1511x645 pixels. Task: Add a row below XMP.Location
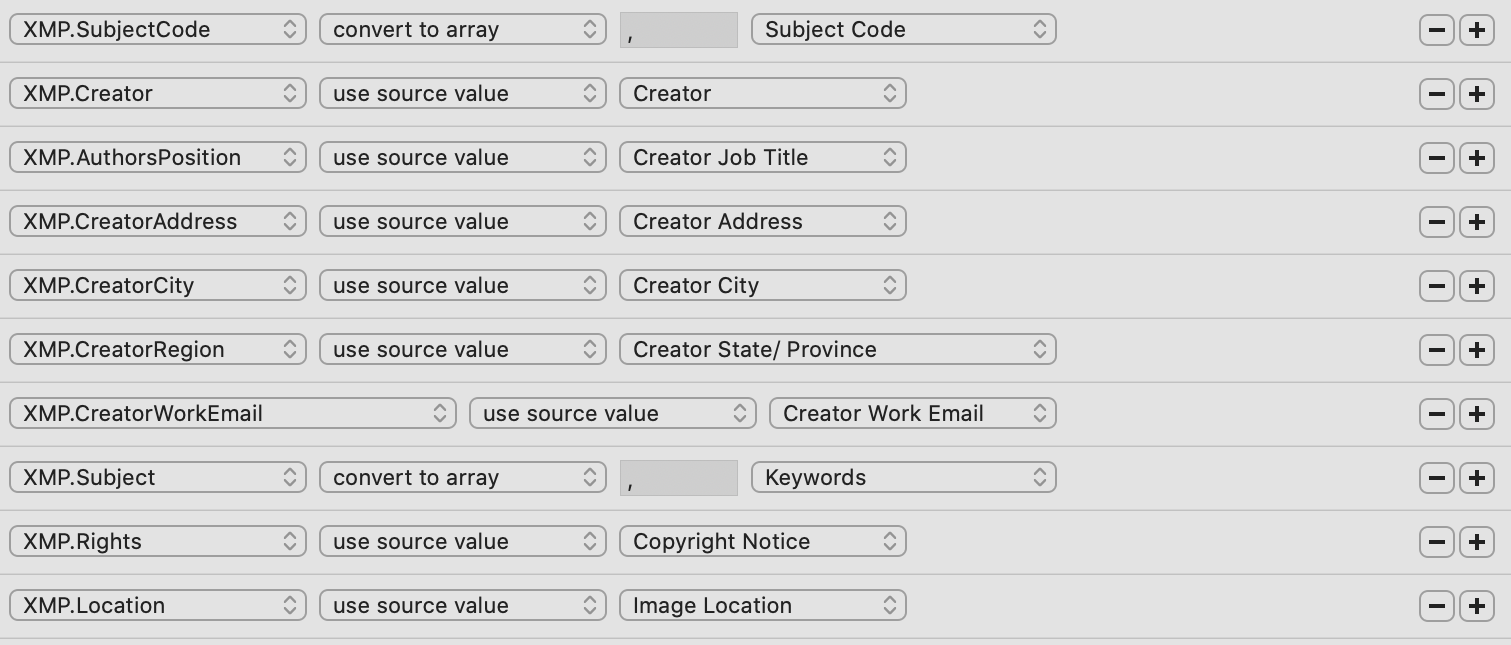[1477, 606]
